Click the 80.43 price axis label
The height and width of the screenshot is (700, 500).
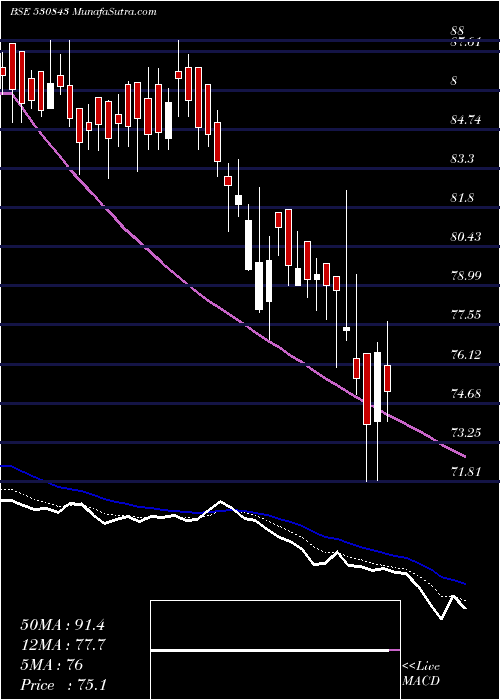466,237
